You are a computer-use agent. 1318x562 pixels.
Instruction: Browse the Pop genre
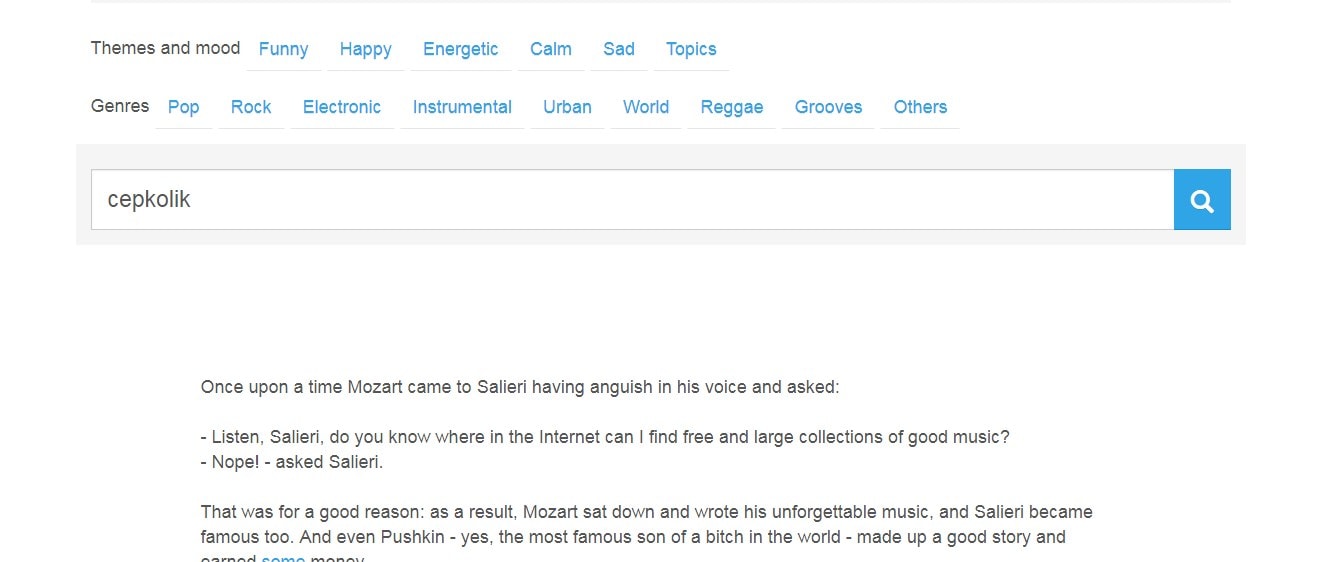[184, 107]
